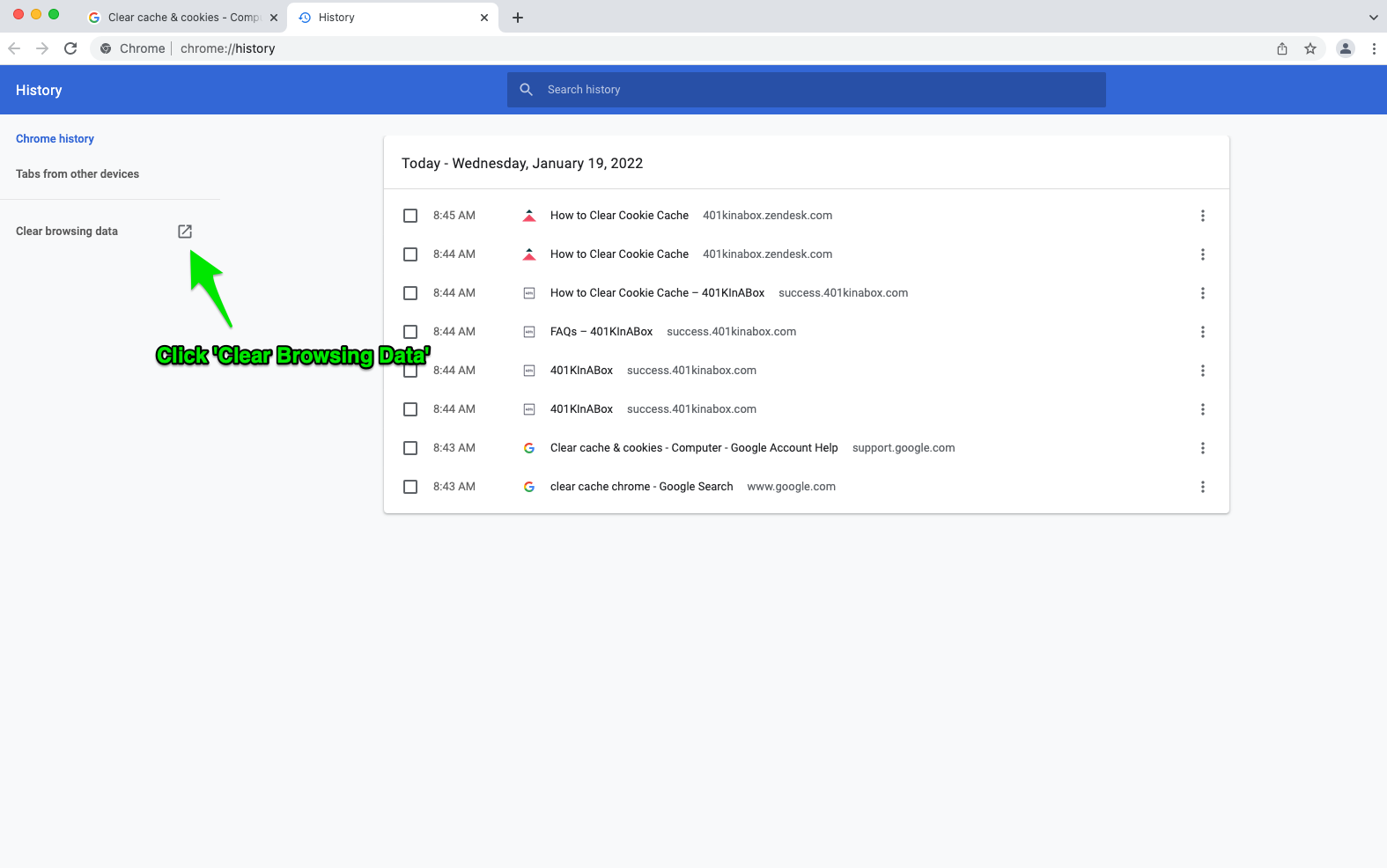Viewport: 1387px width, 868px height.
Task: Click the reload page icon
Action: (x=70, y=48)
